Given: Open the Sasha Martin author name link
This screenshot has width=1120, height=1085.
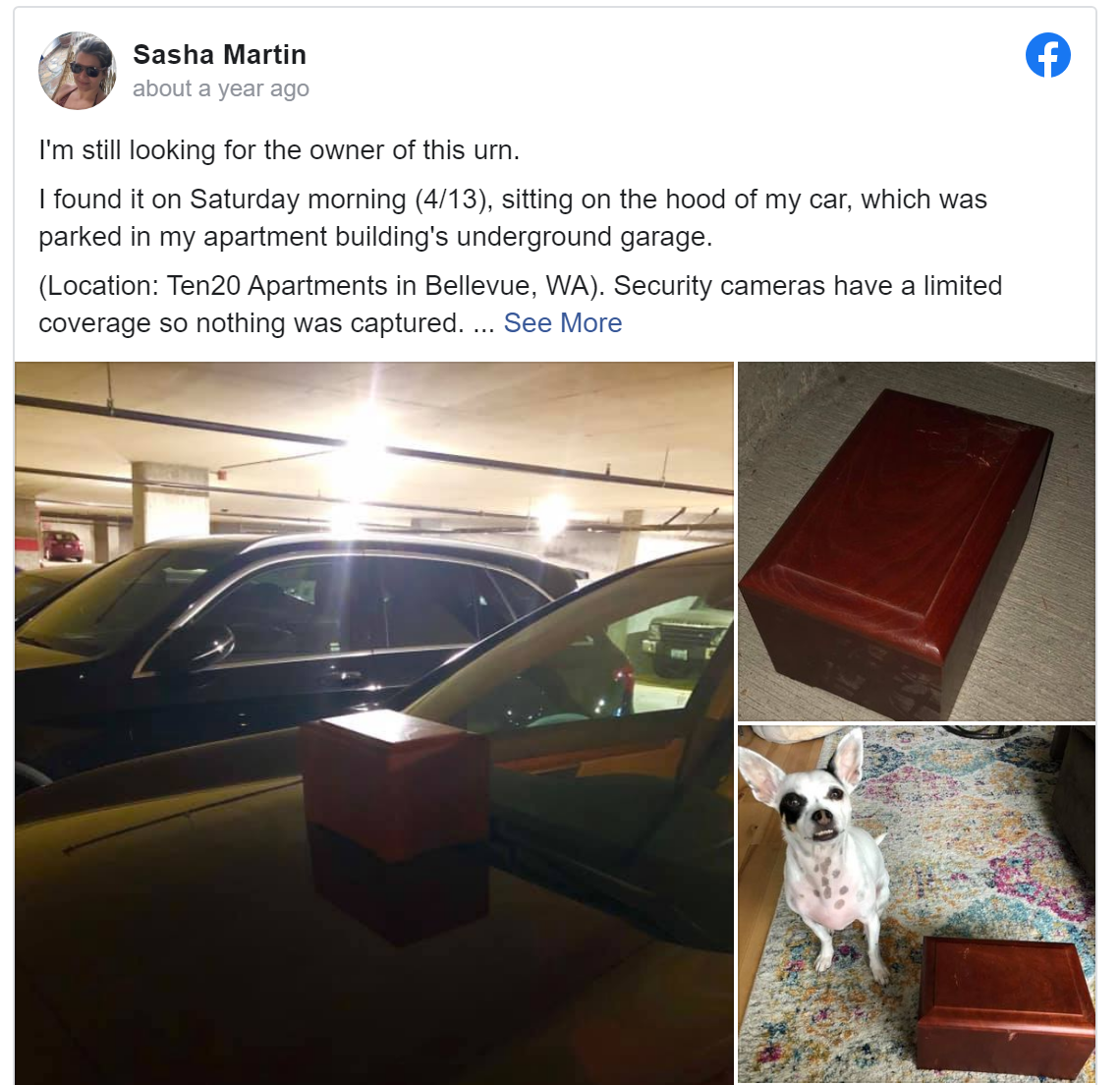Looking at the screenshot, I should click(x=219, y=54).
